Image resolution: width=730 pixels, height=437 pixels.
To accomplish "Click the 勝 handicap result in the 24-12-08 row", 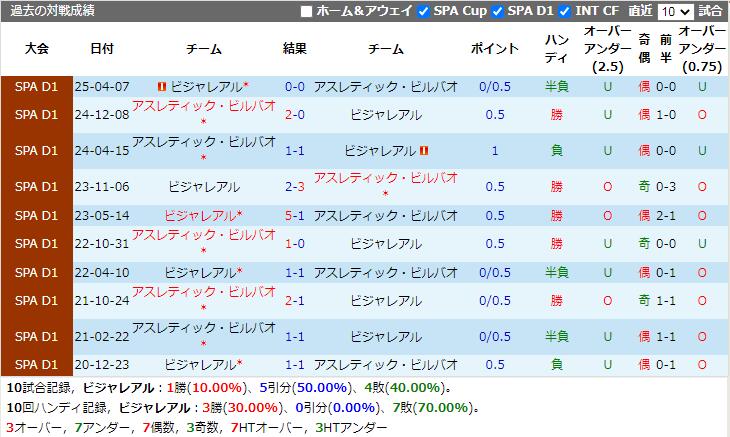I will click(x=557, y=114).
